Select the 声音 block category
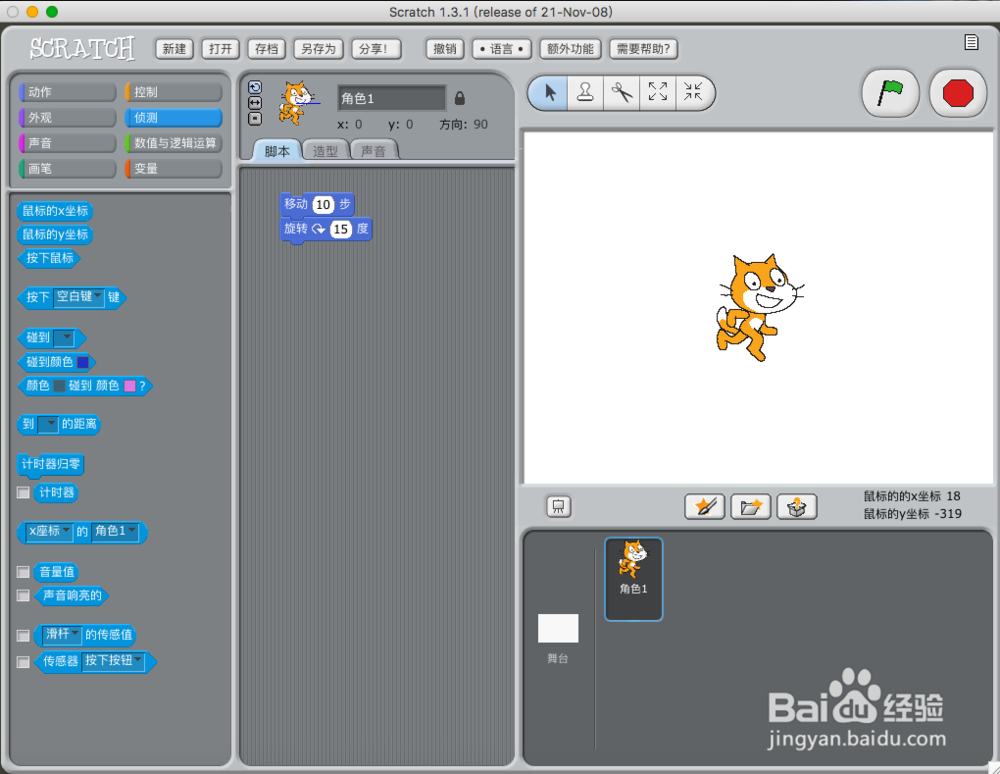Viewport: 1000px width, 774px height. tap(68, 143)
